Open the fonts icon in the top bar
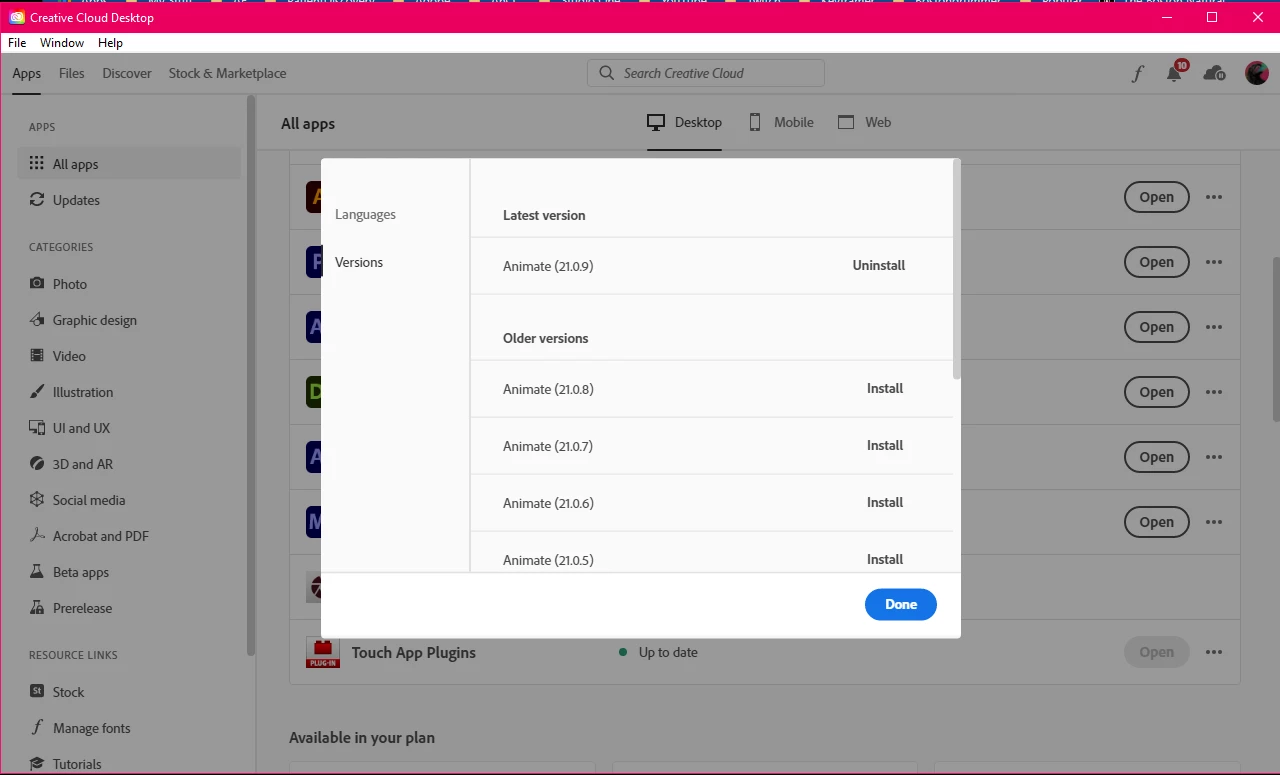The width and height of the screenshot is (1280, 775). click(1137, 73)
